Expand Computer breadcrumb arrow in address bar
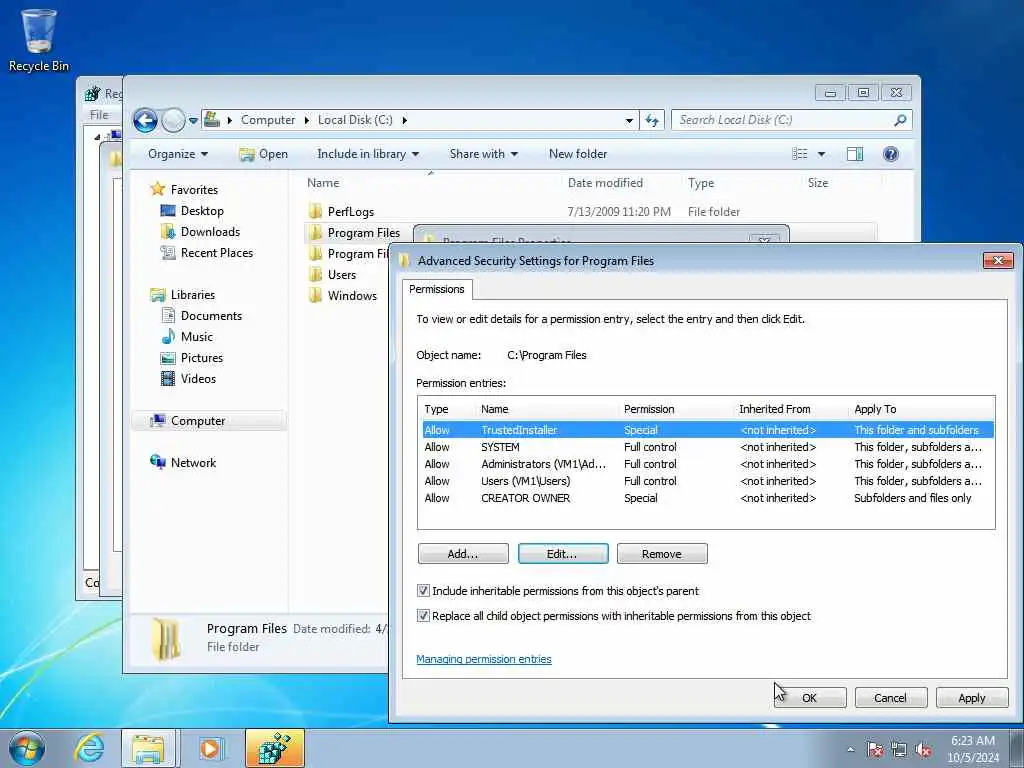The width and height of the screenshot is (1024, 768). click(x=306, y=120)
